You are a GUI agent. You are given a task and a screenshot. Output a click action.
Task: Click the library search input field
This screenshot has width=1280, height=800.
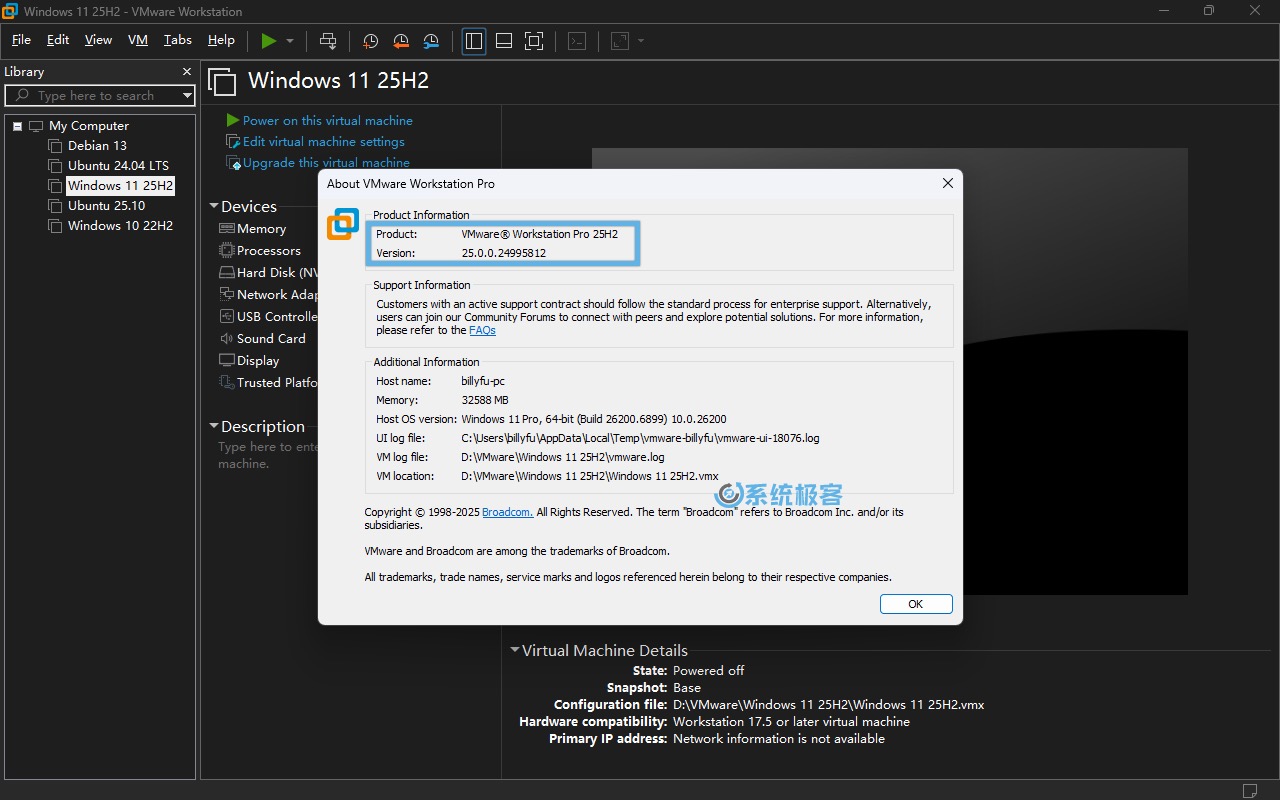point(96,96)
